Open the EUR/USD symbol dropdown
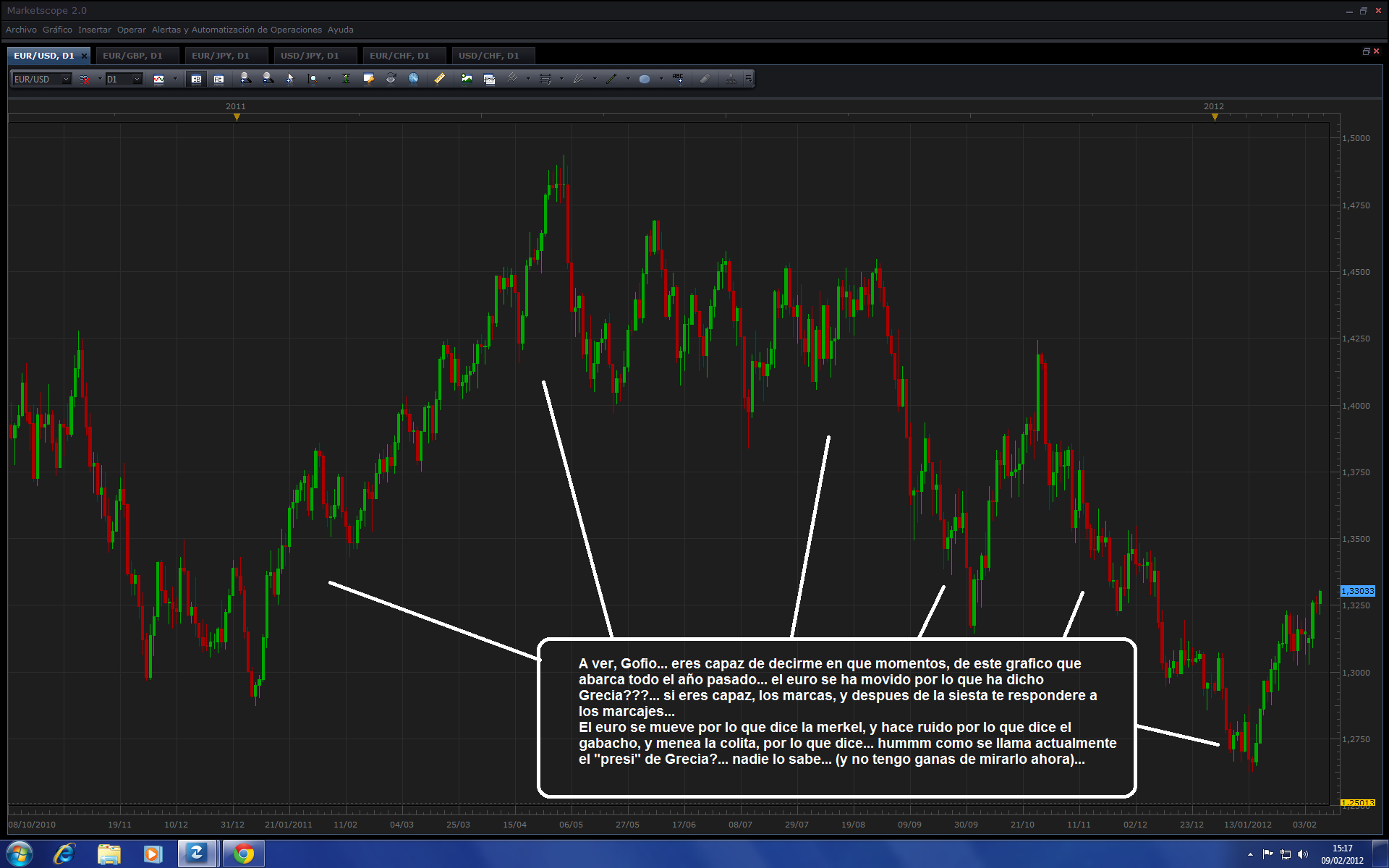 click(66, 79)
